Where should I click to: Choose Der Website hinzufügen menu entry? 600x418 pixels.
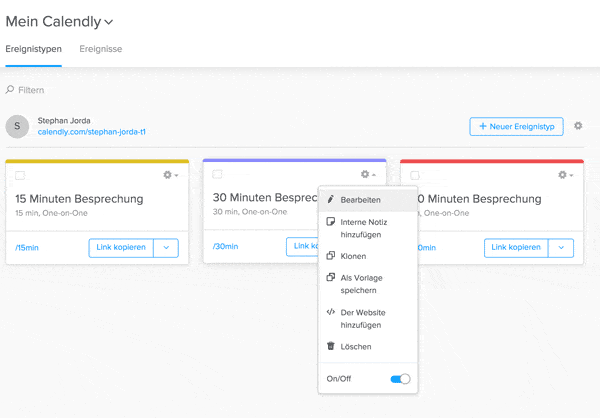click(x=368, y=319)
